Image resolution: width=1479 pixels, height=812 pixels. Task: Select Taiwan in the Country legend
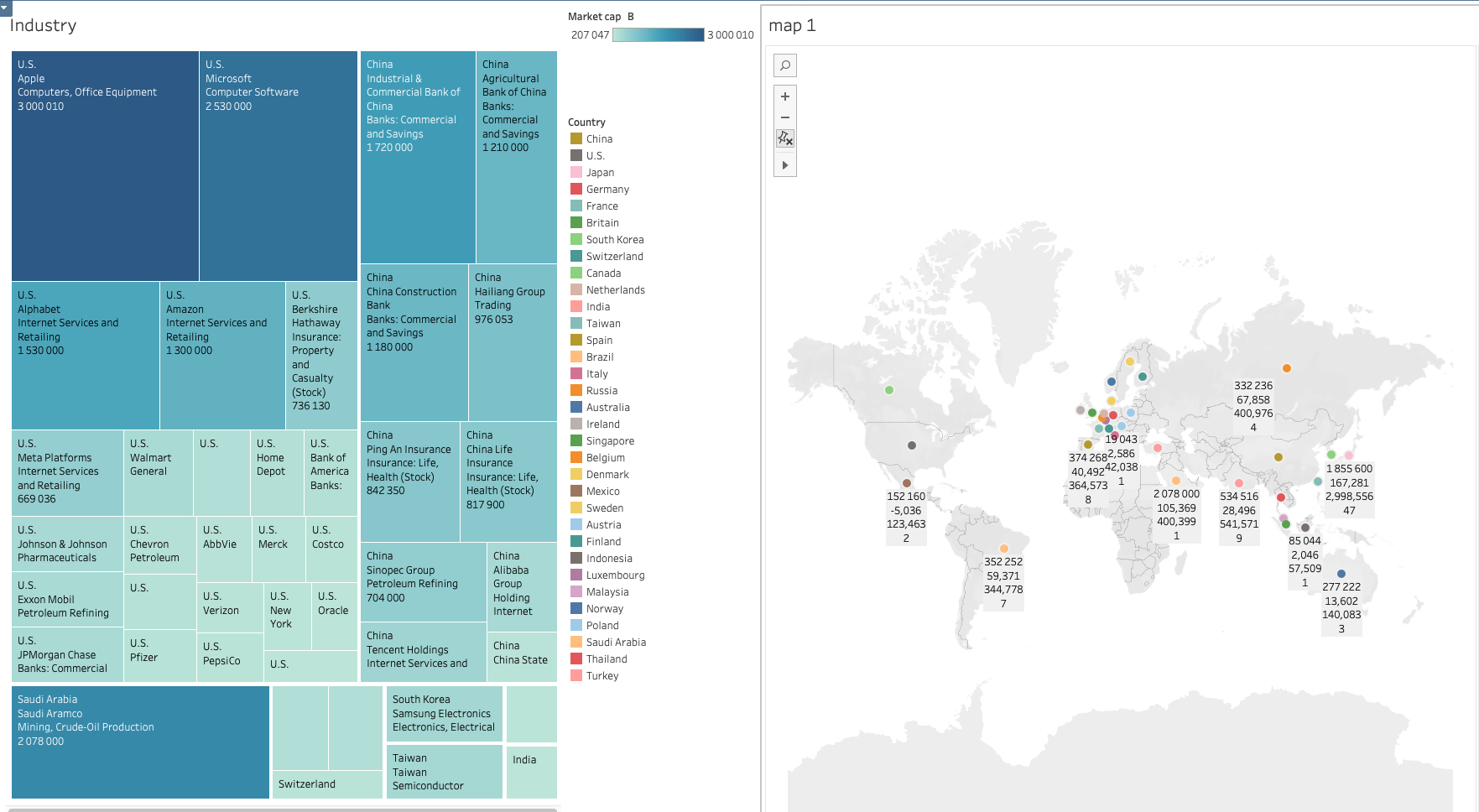pos(603,324)
